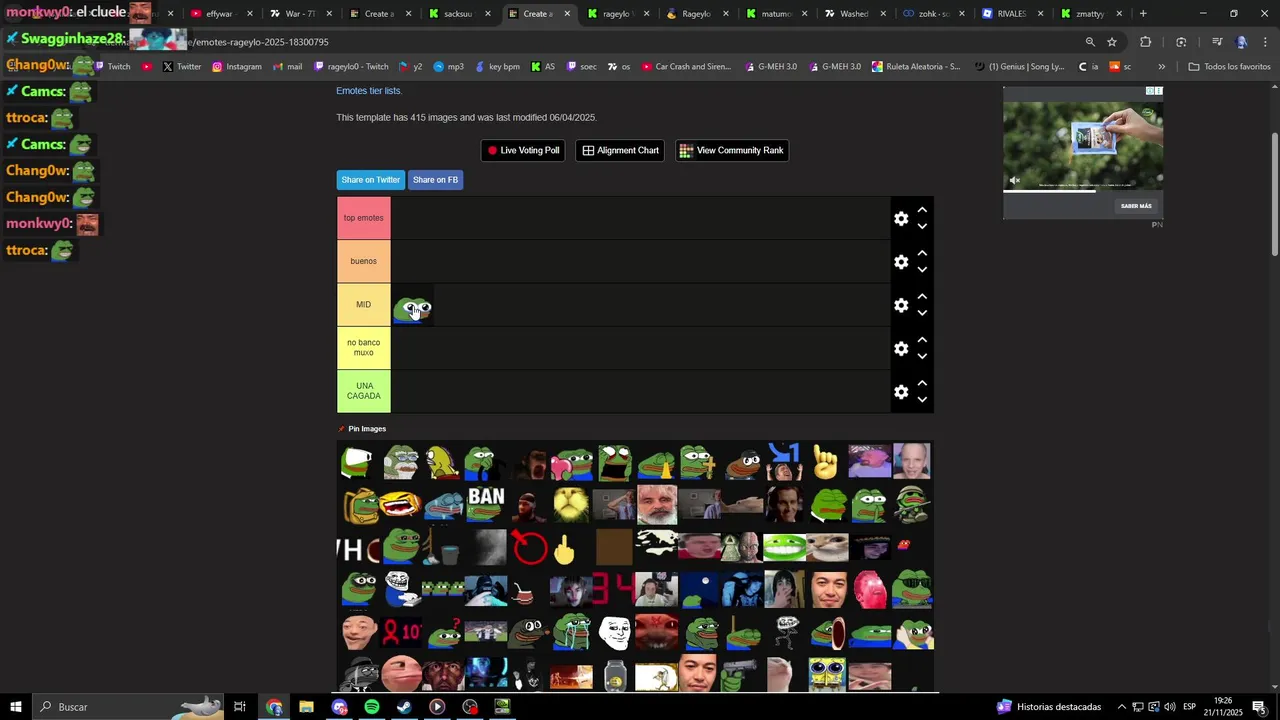Image resolution: width=1280 pixels, height=720 pixels.
Task: Open the Car Crash and Siren bookmark
Action: [x=686, y=67]
